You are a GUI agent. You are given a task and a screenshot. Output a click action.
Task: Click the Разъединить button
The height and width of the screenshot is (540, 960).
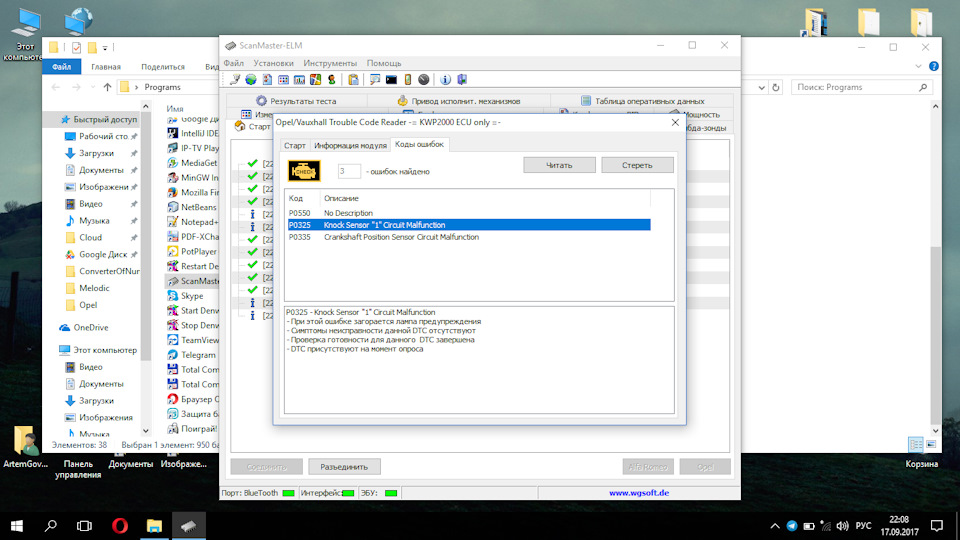(x=344, y=467)
